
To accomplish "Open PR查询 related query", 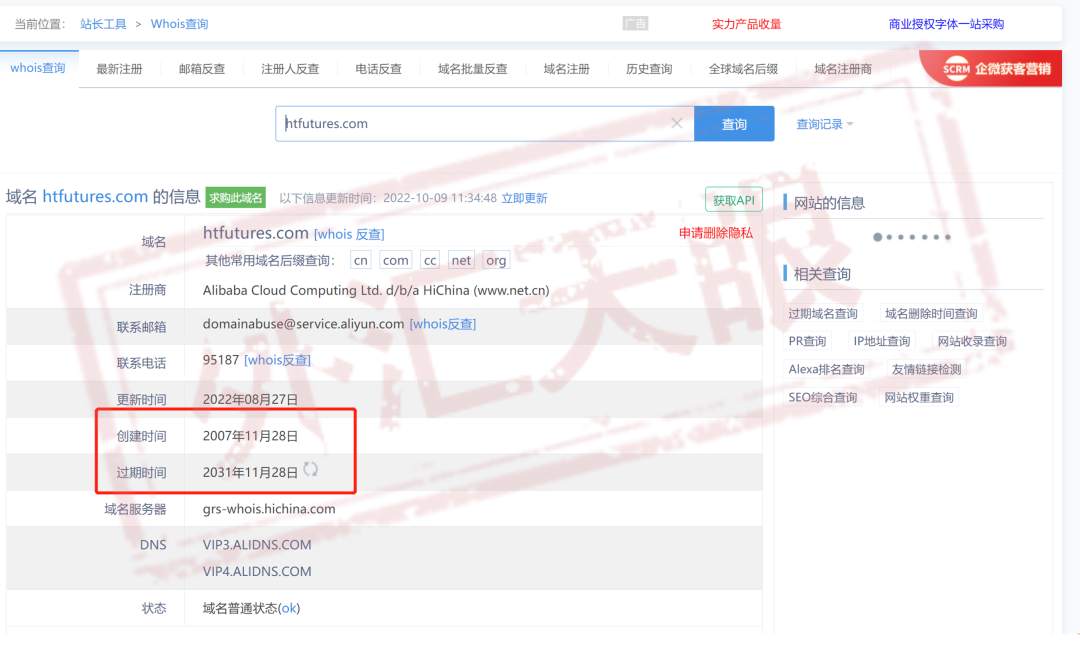I will pos(807,341).
